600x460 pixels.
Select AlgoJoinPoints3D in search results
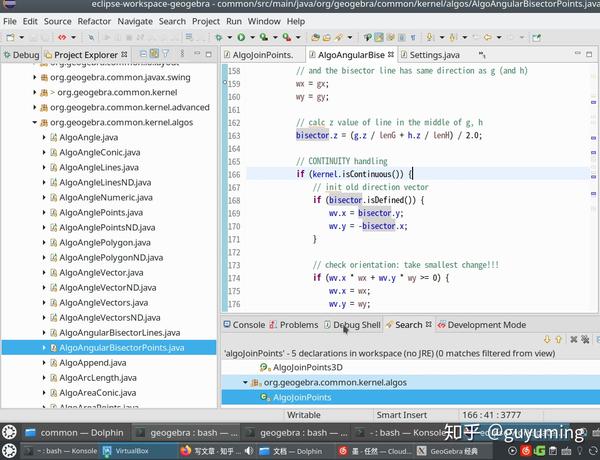(308, 367)
